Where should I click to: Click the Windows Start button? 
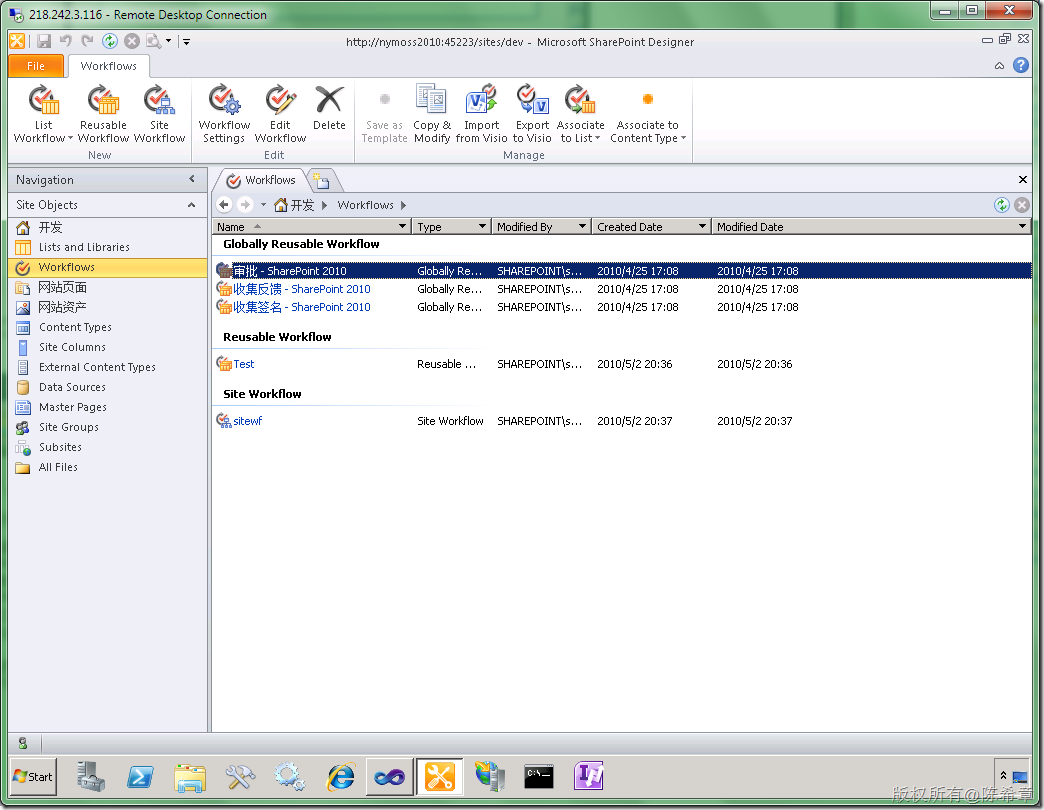click(x=33, y=777)
